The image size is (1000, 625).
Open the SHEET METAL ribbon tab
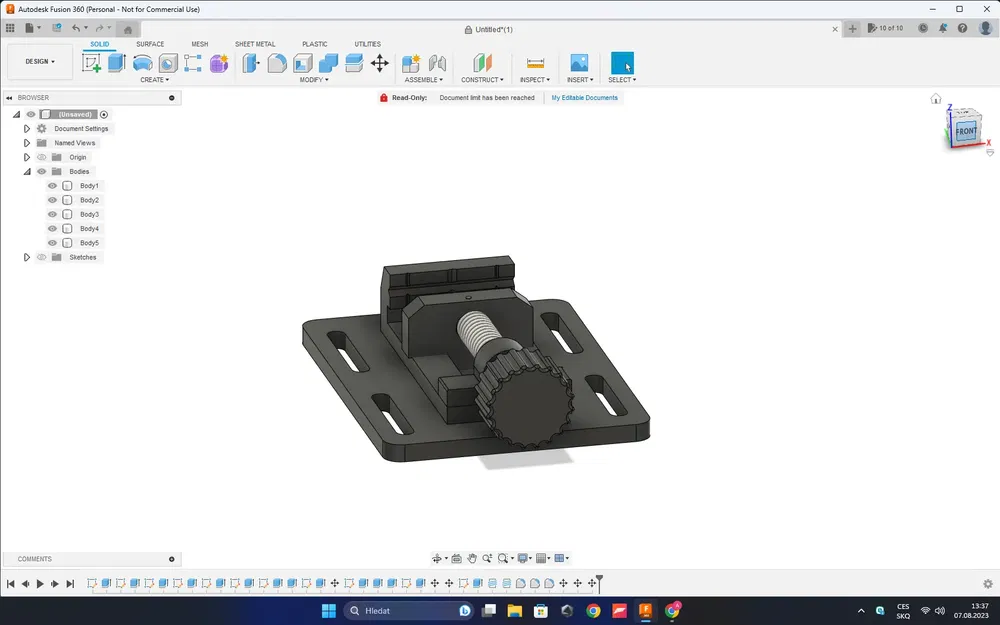coord(255,44)
